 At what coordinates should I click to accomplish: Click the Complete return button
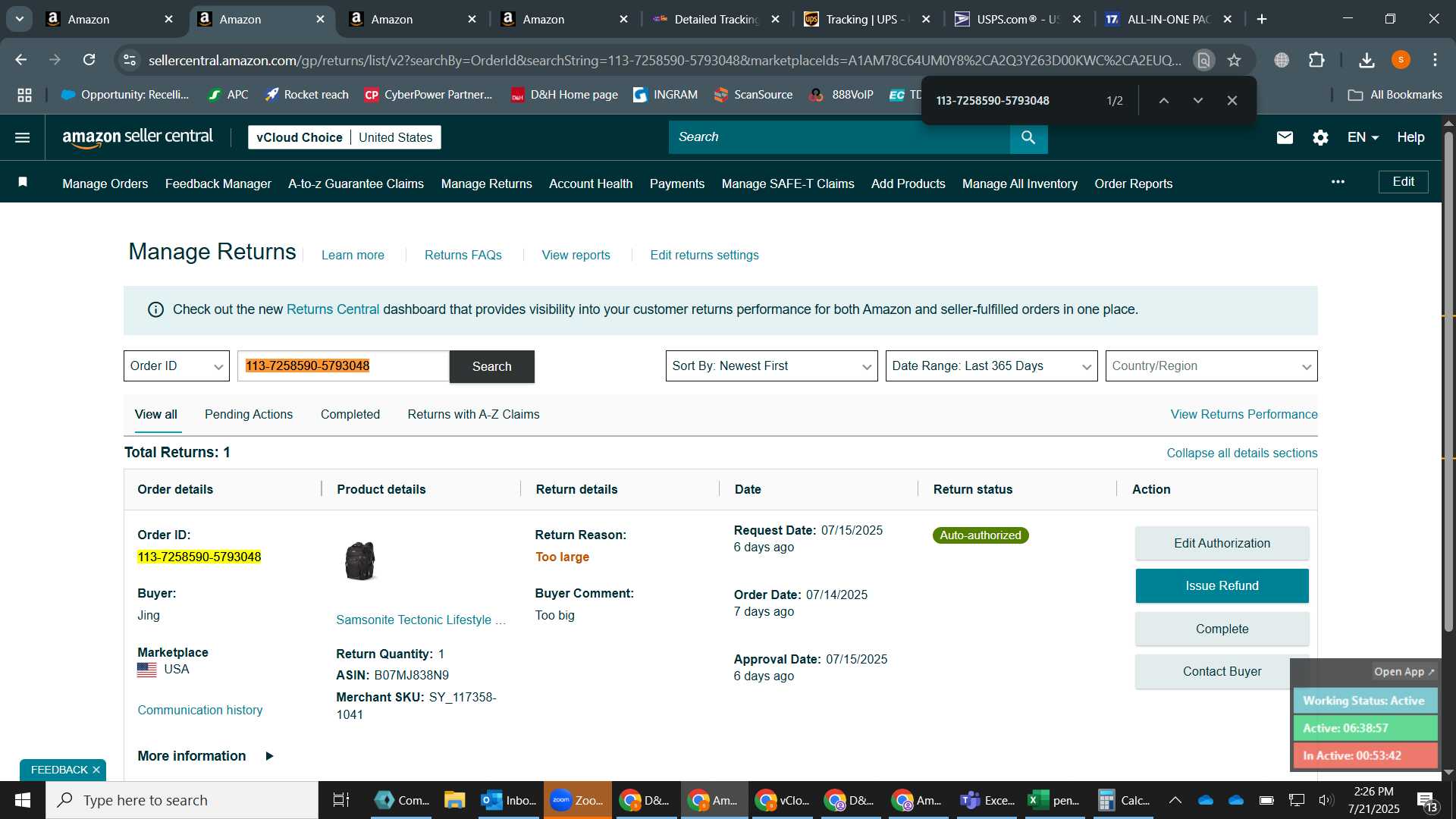[1222, 629]
